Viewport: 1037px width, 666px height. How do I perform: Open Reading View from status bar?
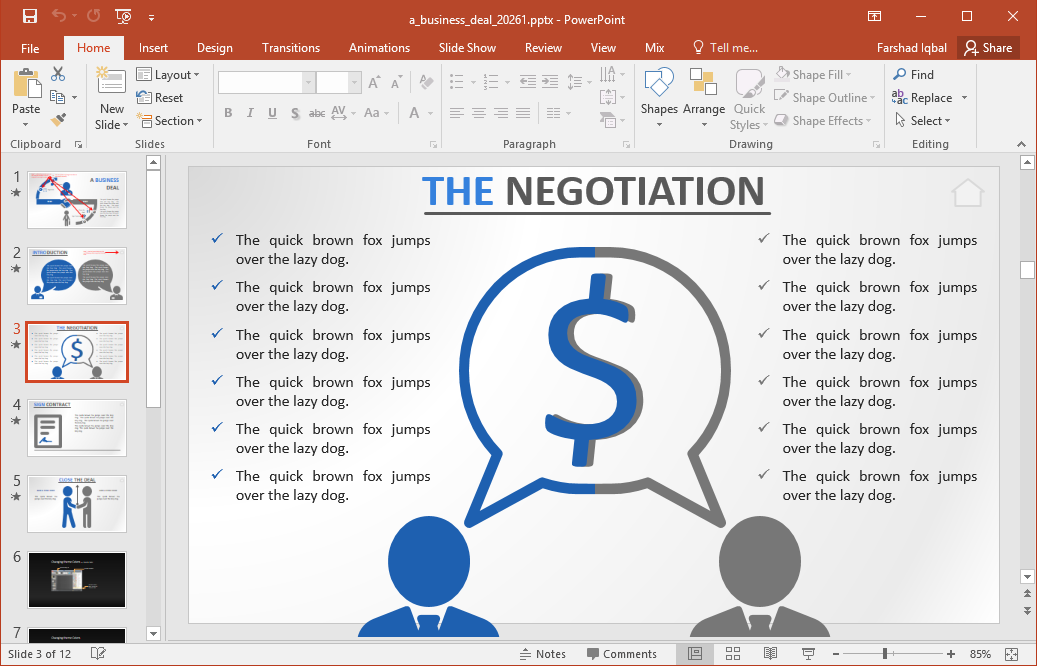(x=770, y=654)
